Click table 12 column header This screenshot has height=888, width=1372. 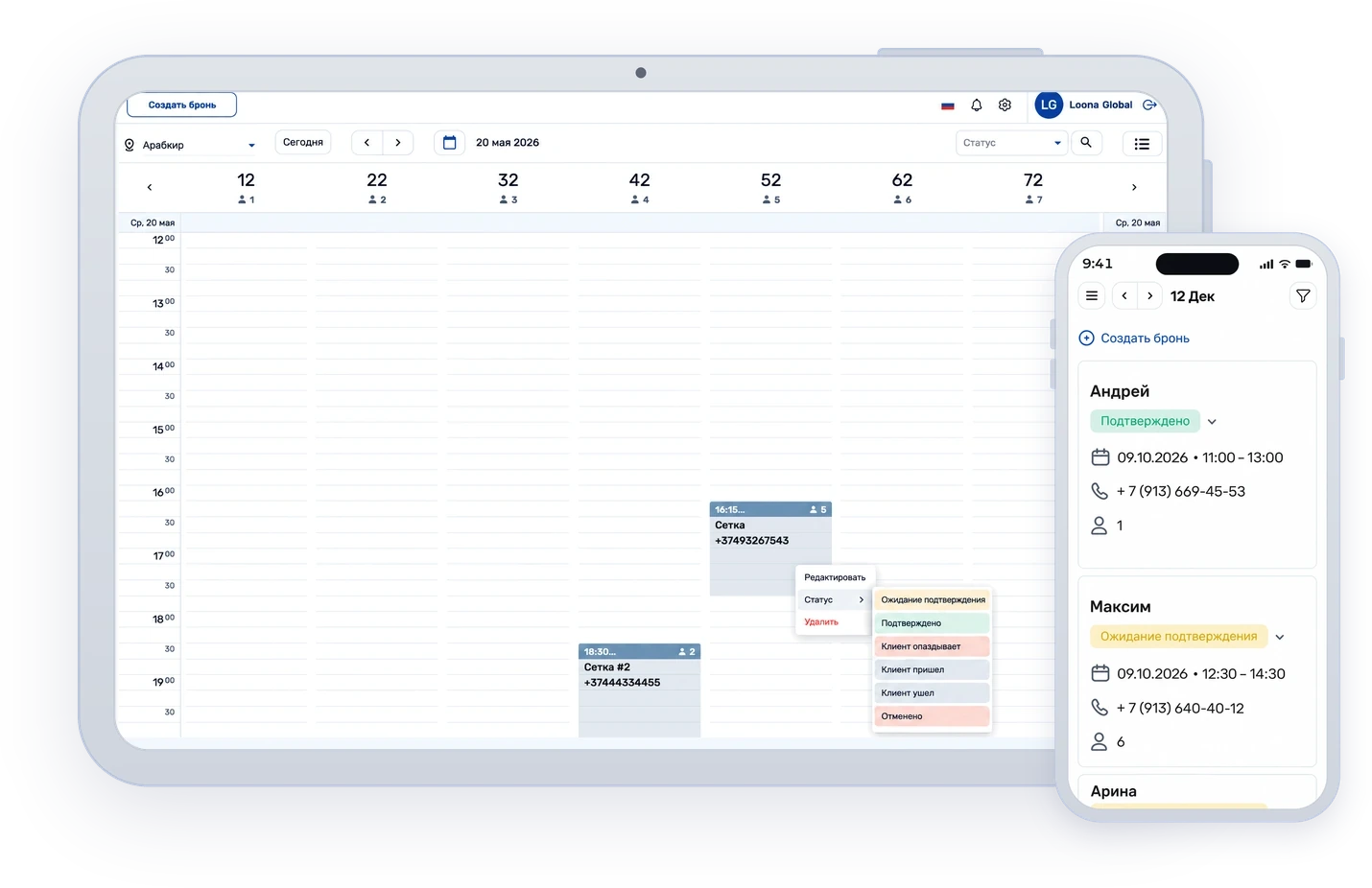click(x=247, y=187)
